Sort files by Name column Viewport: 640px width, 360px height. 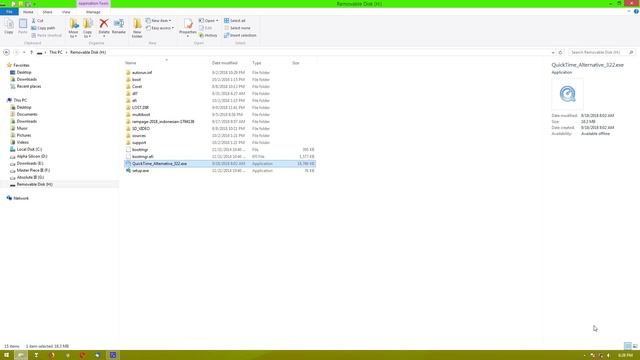(131, 63)
